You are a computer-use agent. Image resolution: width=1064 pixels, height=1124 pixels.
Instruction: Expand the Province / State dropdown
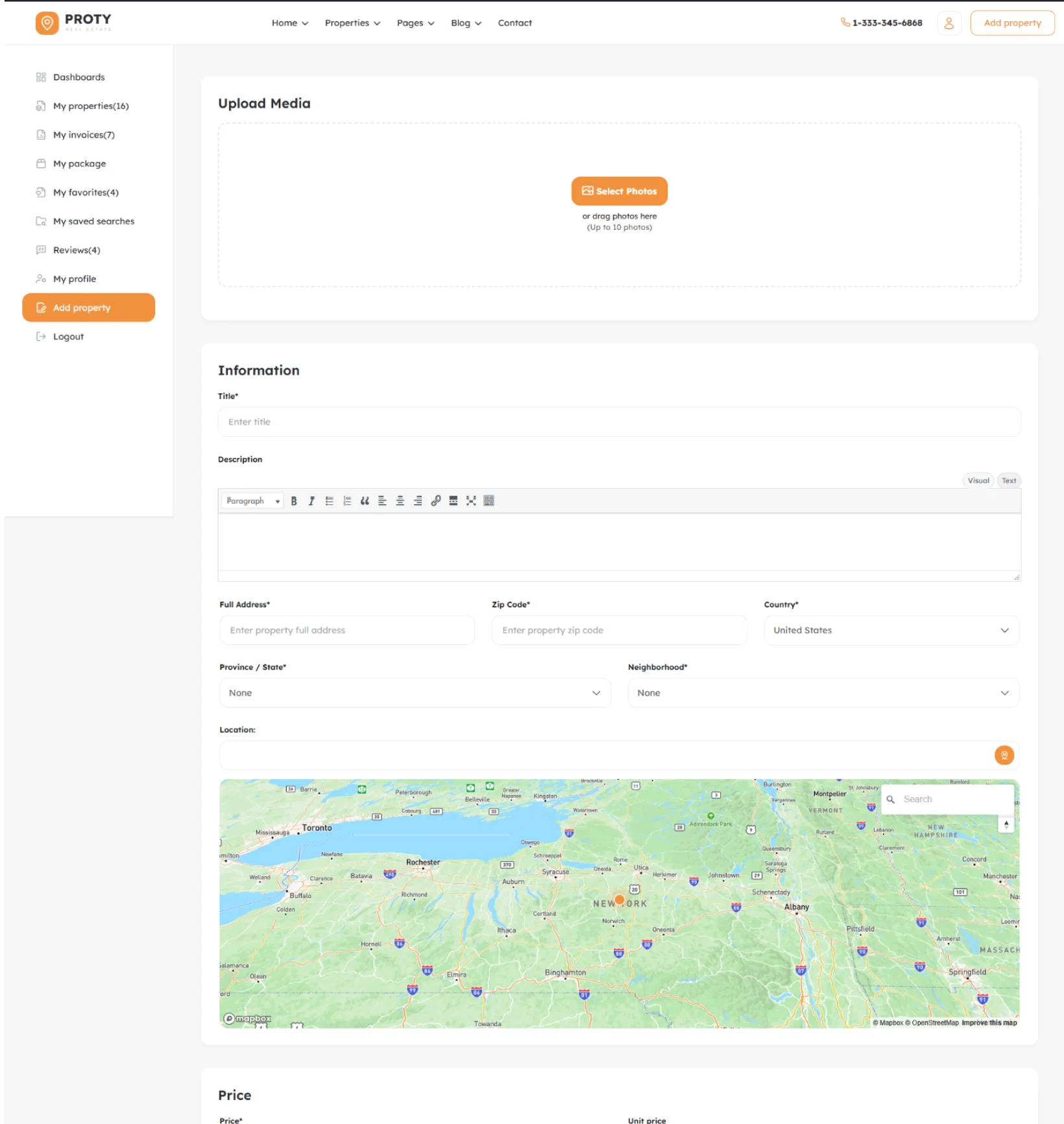415,693
